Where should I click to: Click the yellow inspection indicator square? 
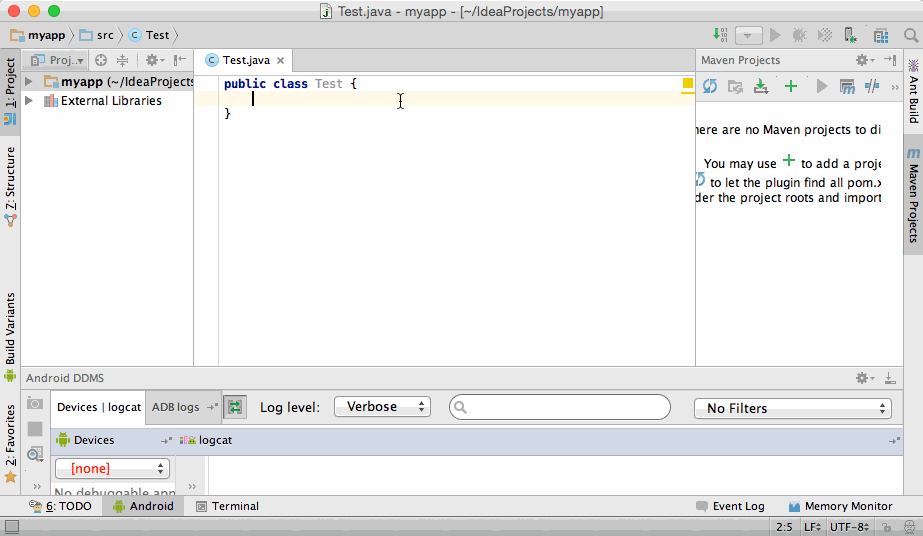[688, 84]
